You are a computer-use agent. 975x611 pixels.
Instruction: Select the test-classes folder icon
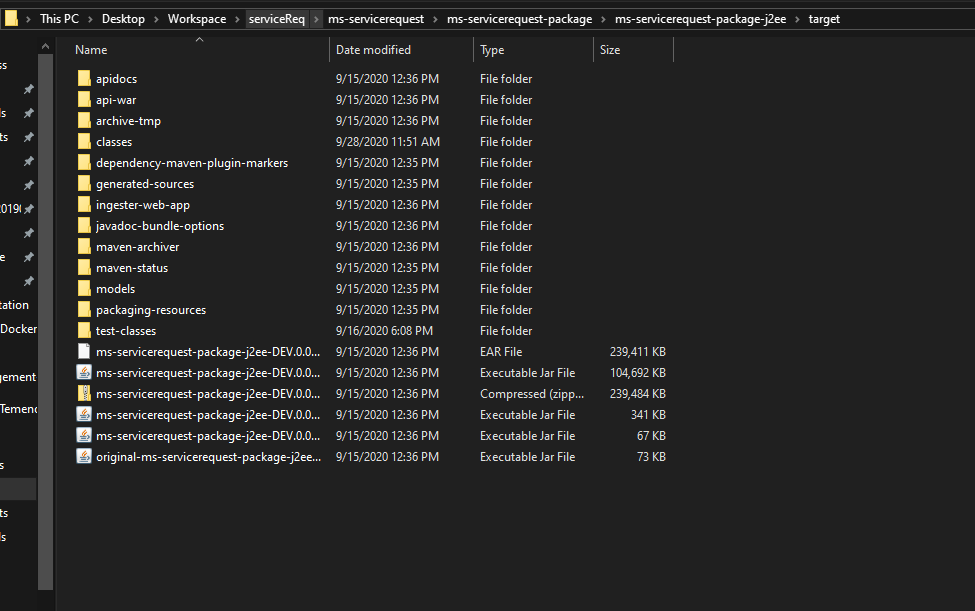pos(84,331)
